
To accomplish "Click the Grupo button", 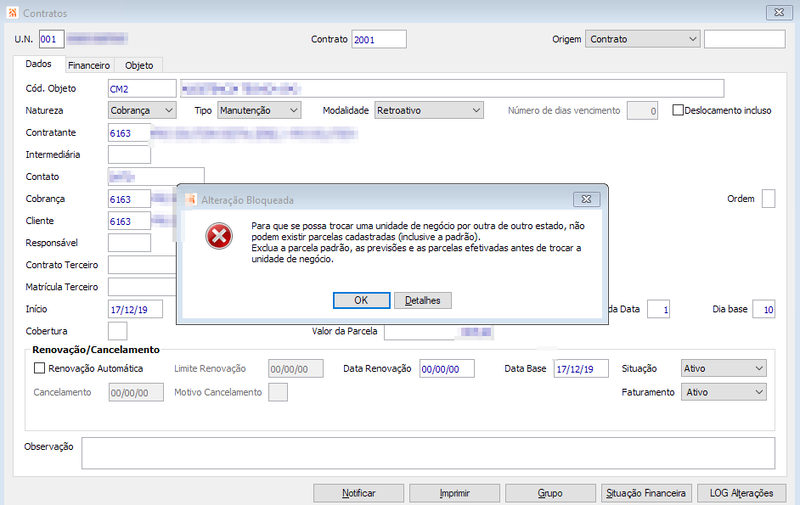I will click(550, 493).
